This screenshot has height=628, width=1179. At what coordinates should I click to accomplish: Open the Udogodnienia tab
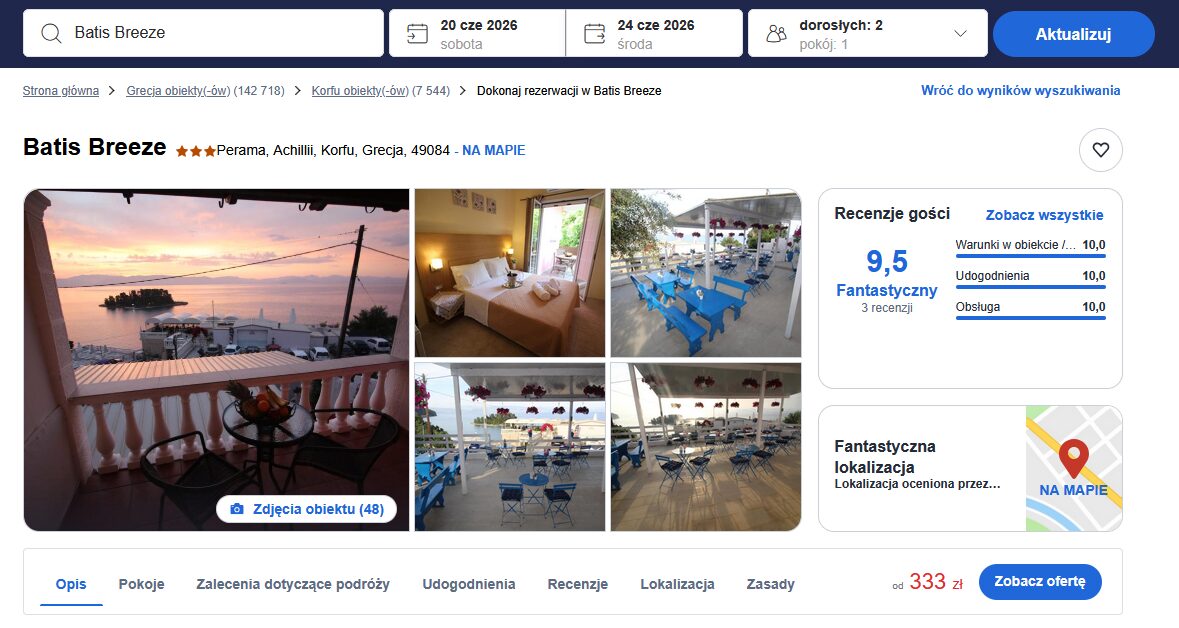point(468,584)
